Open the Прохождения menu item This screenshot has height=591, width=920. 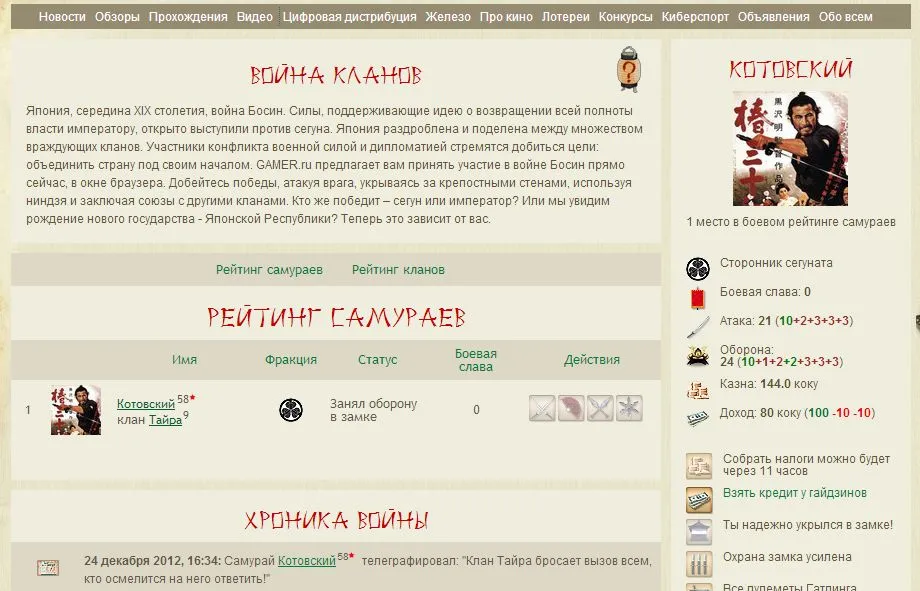pyautogui.click(x=188, y=17)
